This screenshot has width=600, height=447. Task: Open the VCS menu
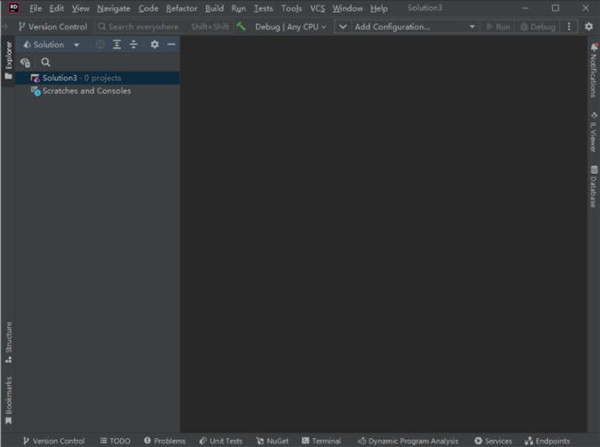pyautogui.click(x=317, y=8)
